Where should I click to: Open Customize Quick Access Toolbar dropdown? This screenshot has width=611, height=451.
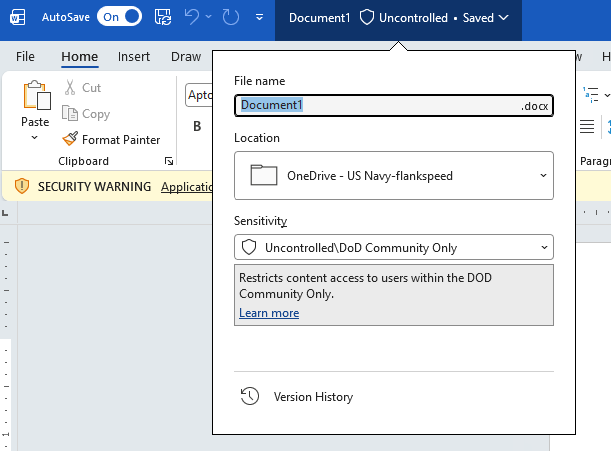tap(259, 17)
